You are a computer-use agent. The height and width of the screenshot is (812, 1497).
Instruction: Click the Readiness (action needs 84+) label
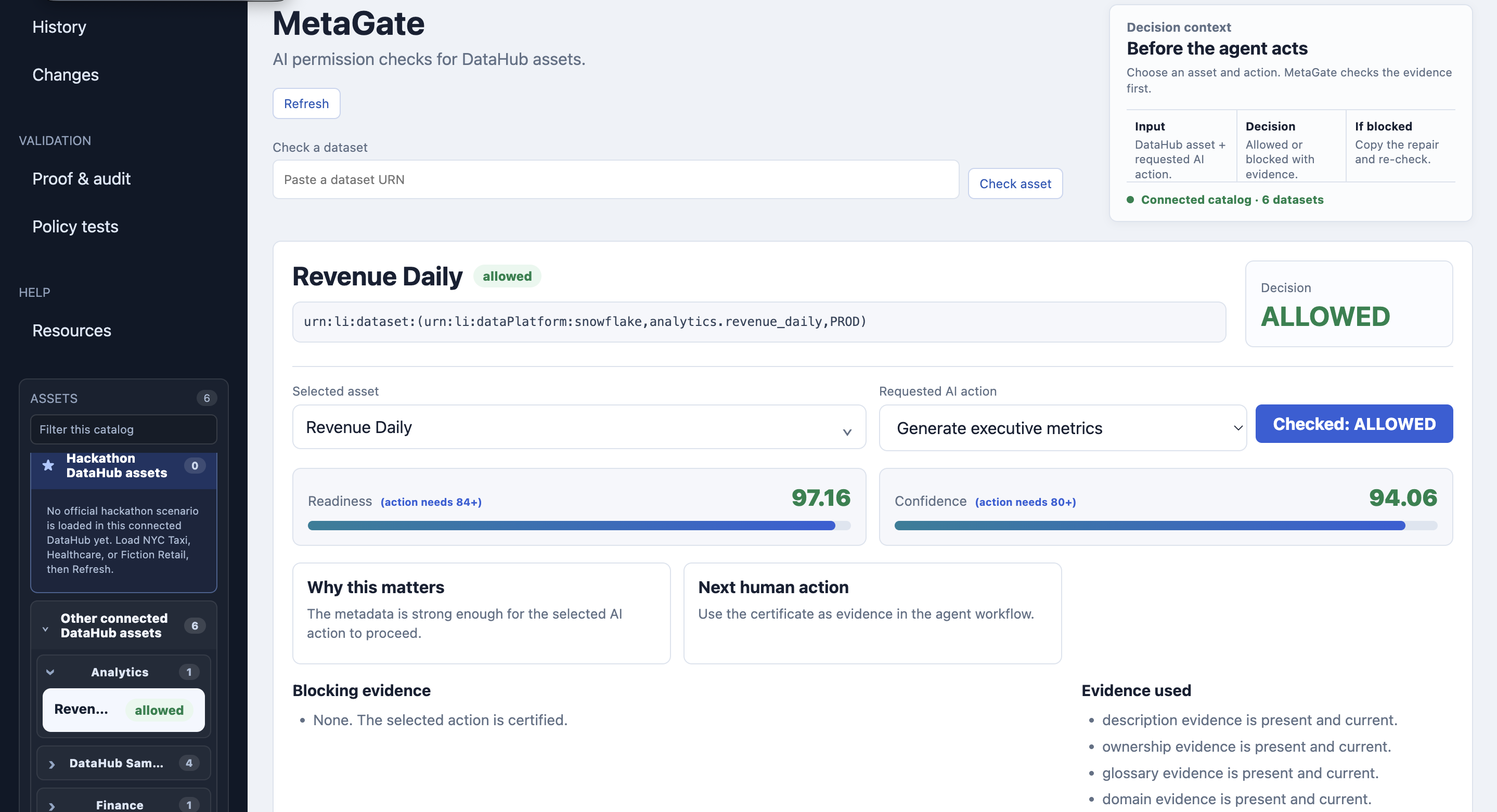pyautogui.click(x=395, y=501)
